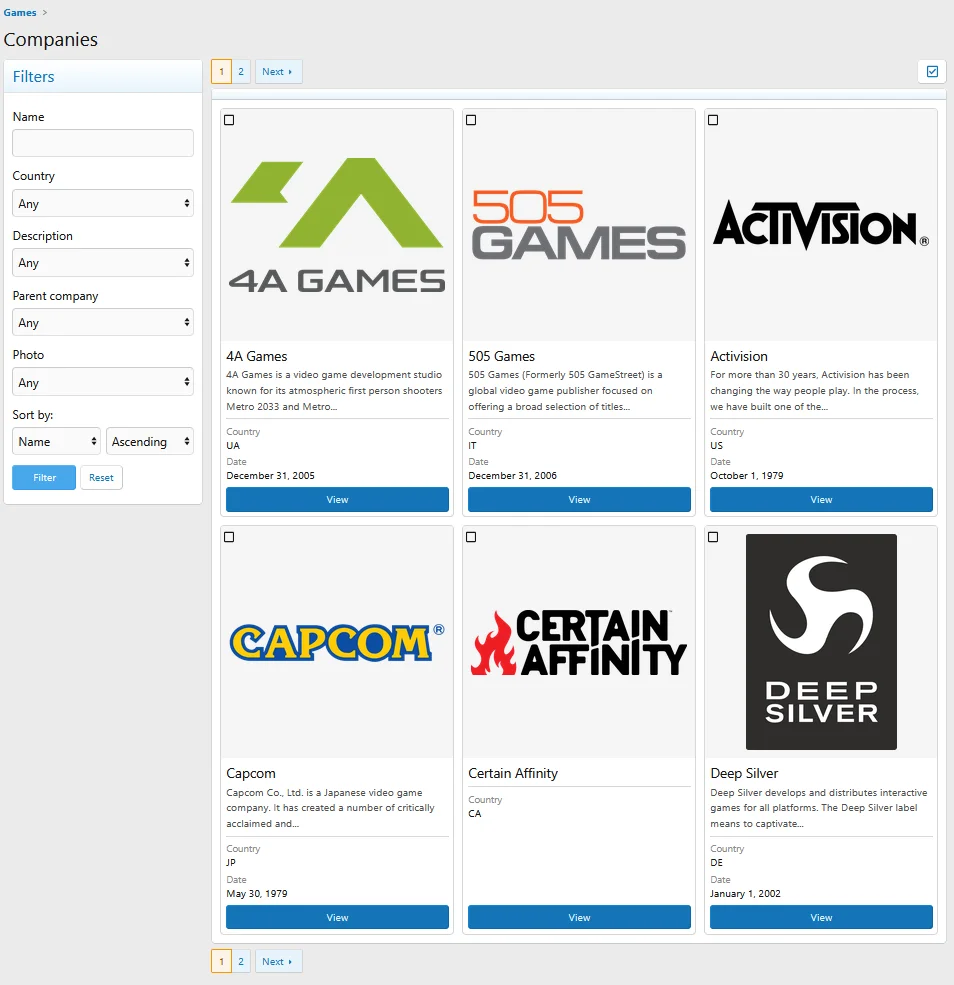This screenshot has height=985, width=954.
Task: Click the Certain Affinity logo image
Action: point(579,642)
